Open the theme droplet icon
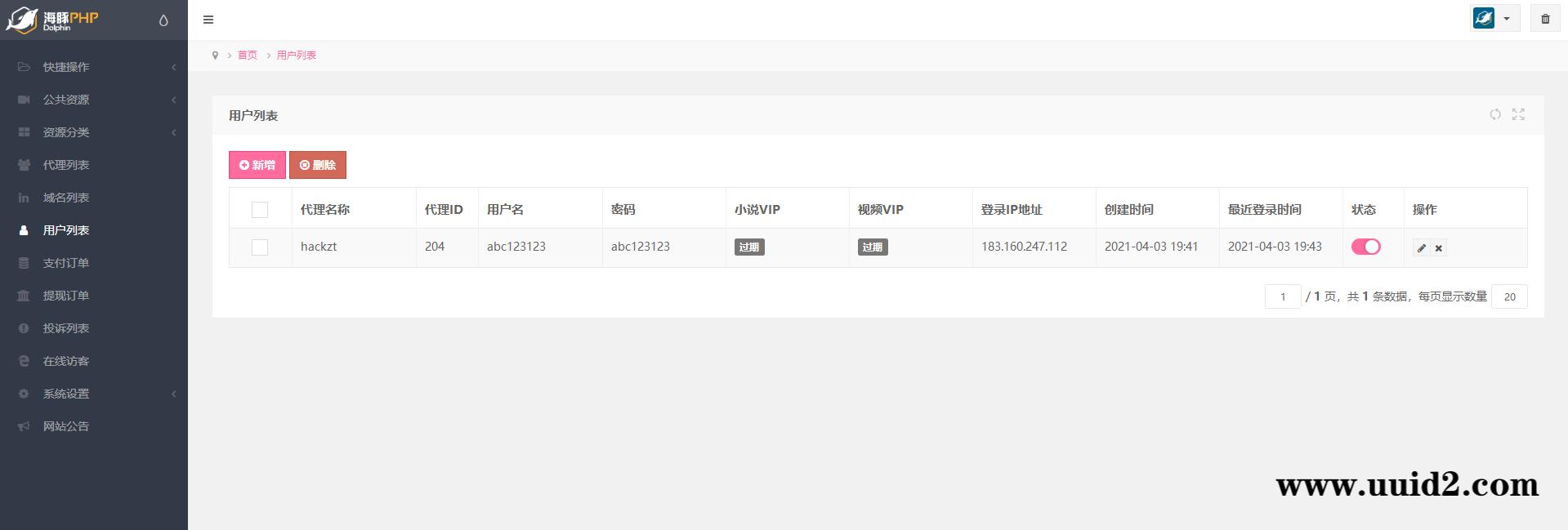 (163, 20)
